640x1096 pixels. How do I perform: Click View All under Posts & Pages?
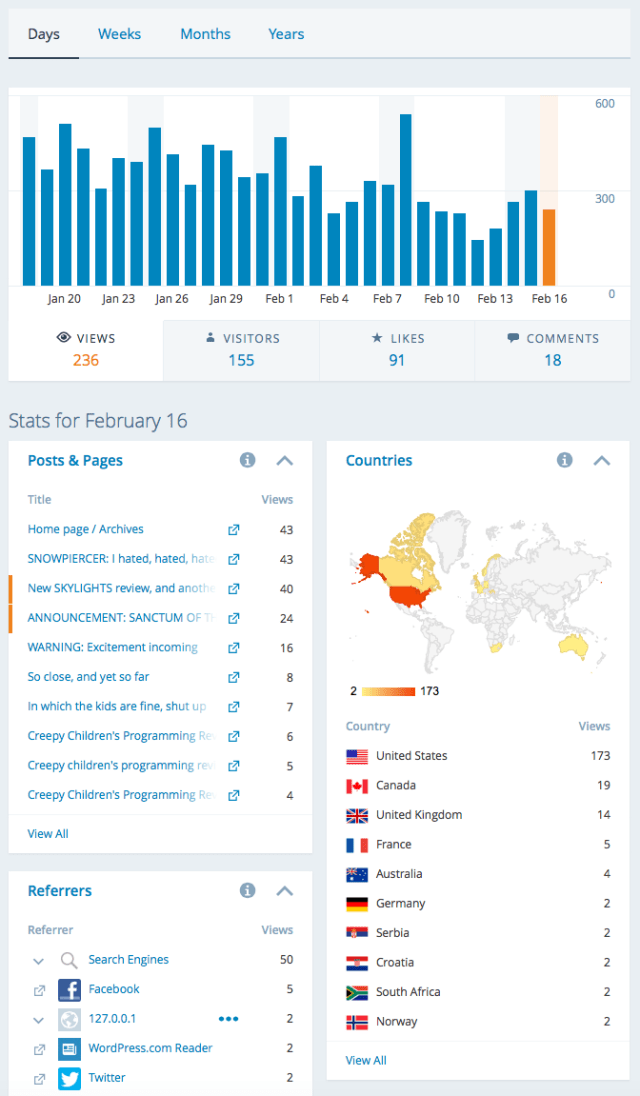coord(48,834)
